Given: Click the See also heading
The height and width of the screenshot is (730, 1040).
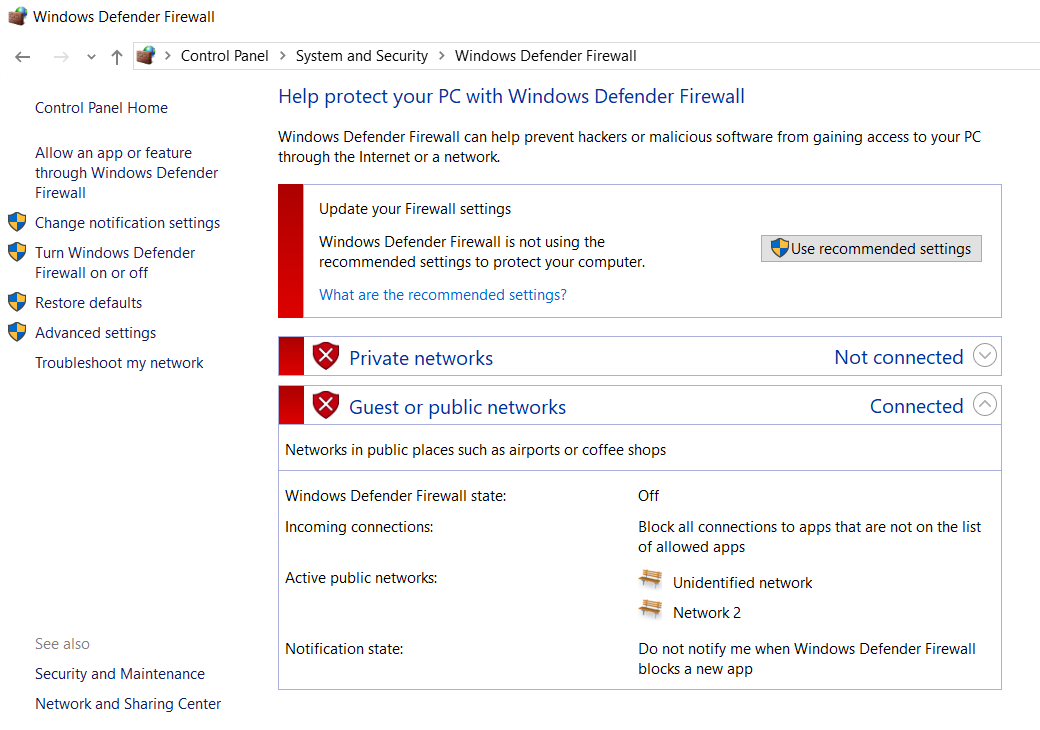Looking at the screenshot, I should [x=62, y=644].
